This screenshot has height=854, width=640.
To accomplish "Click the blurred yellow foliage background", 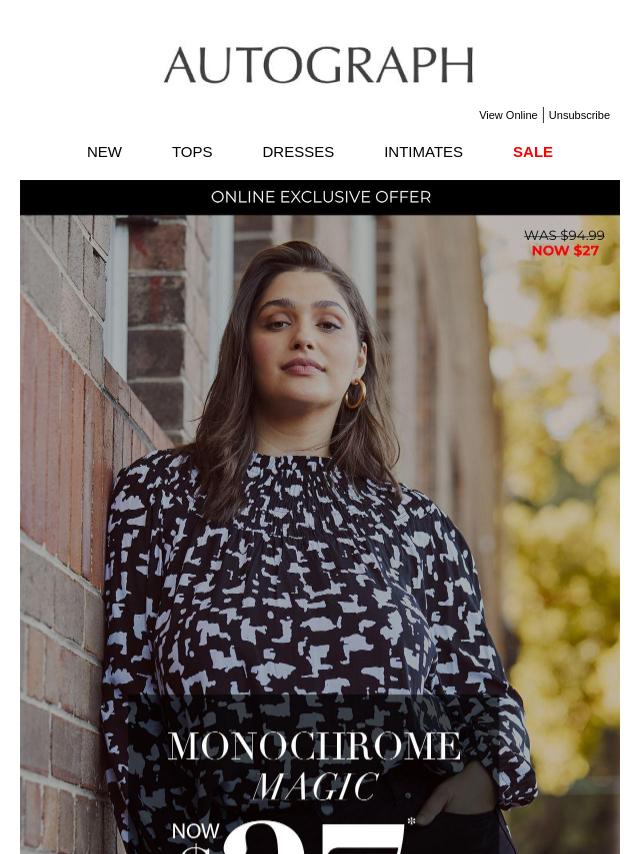I will [x=561, y=490].
